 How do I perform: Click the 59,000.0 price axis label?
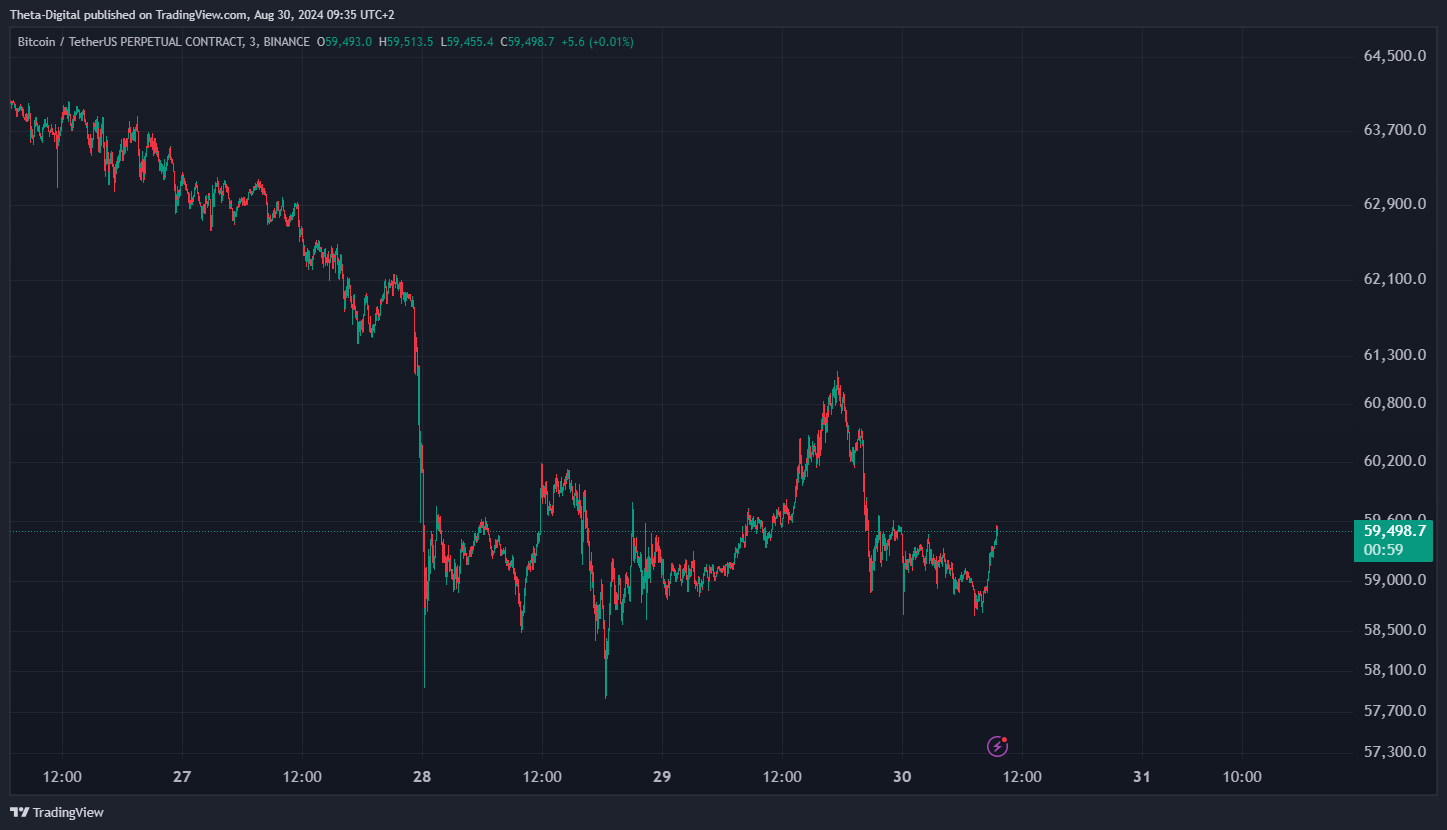(1394, 580)
